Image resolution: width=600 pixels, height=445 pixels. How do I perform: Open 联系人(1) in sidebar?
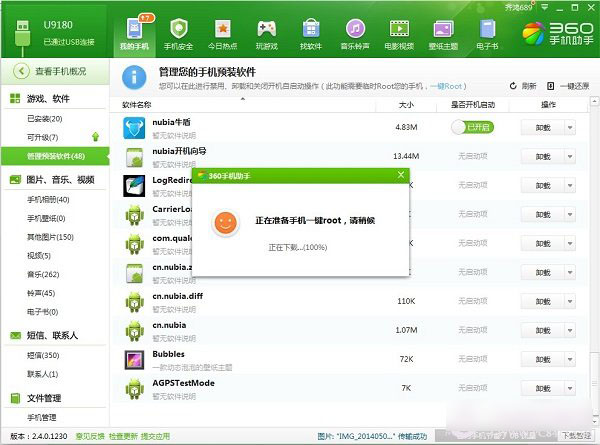(x=42, y=374)
